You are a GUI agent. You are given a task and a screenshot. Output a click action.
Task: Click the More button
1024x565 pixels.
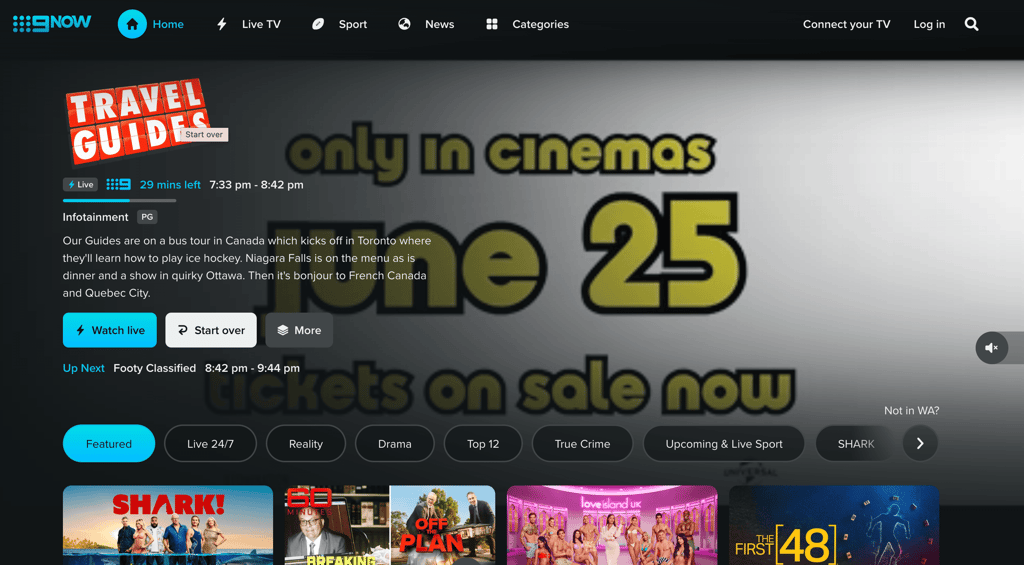(x=299, y=330)
